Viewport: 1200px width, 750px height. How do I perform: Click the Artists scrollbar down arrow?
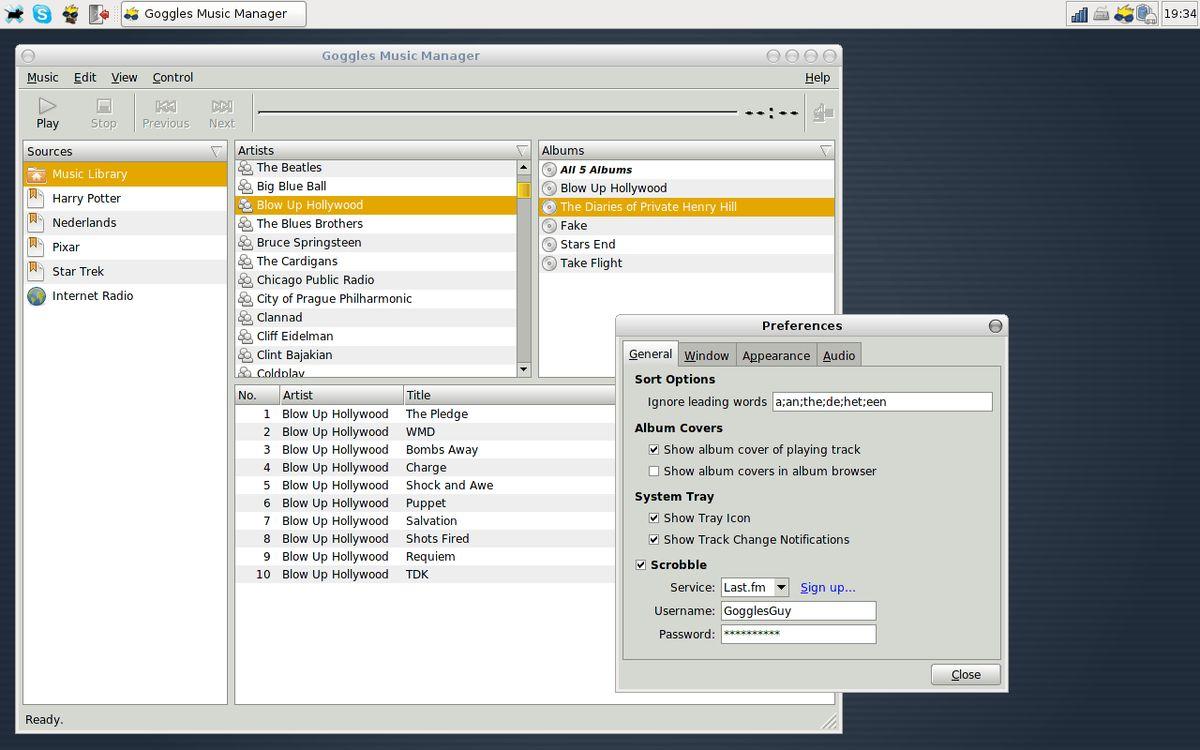(524, 370)
